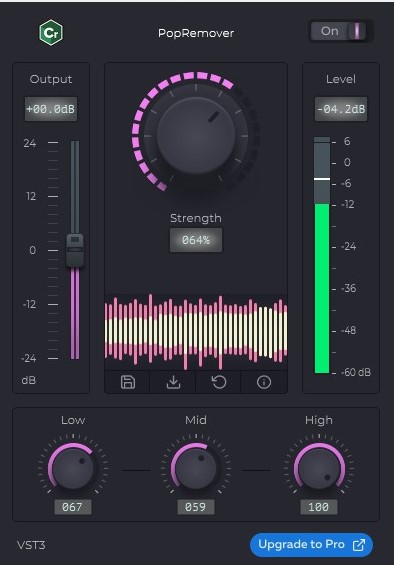The width and height of the screenshot is (394, 565).
Task: Click the save preset floppy disk icon
Action: [x=128, y=382]
